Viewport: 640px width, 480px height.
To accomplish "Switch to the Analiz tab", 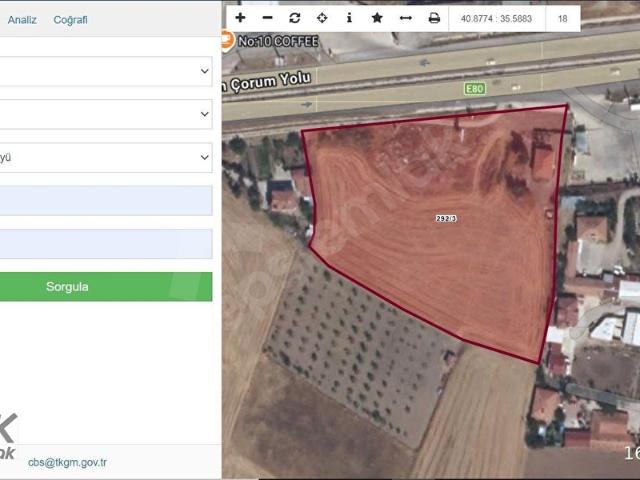I will (x=22, y=20).
